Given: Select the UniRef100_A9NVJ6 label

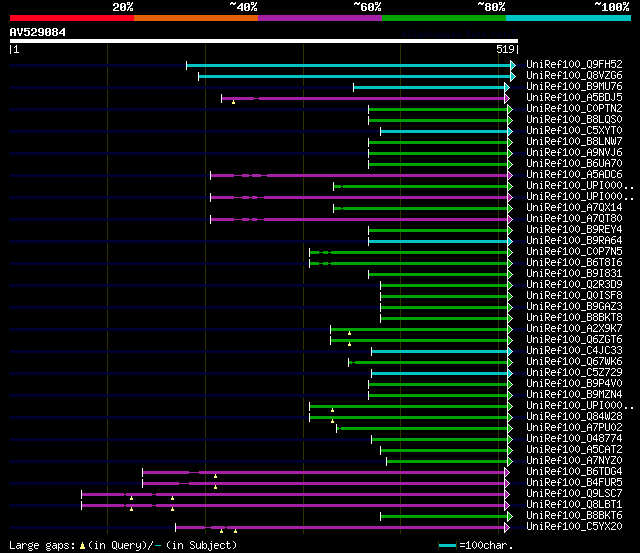Looking at the screenshot, I should [574, 153].
